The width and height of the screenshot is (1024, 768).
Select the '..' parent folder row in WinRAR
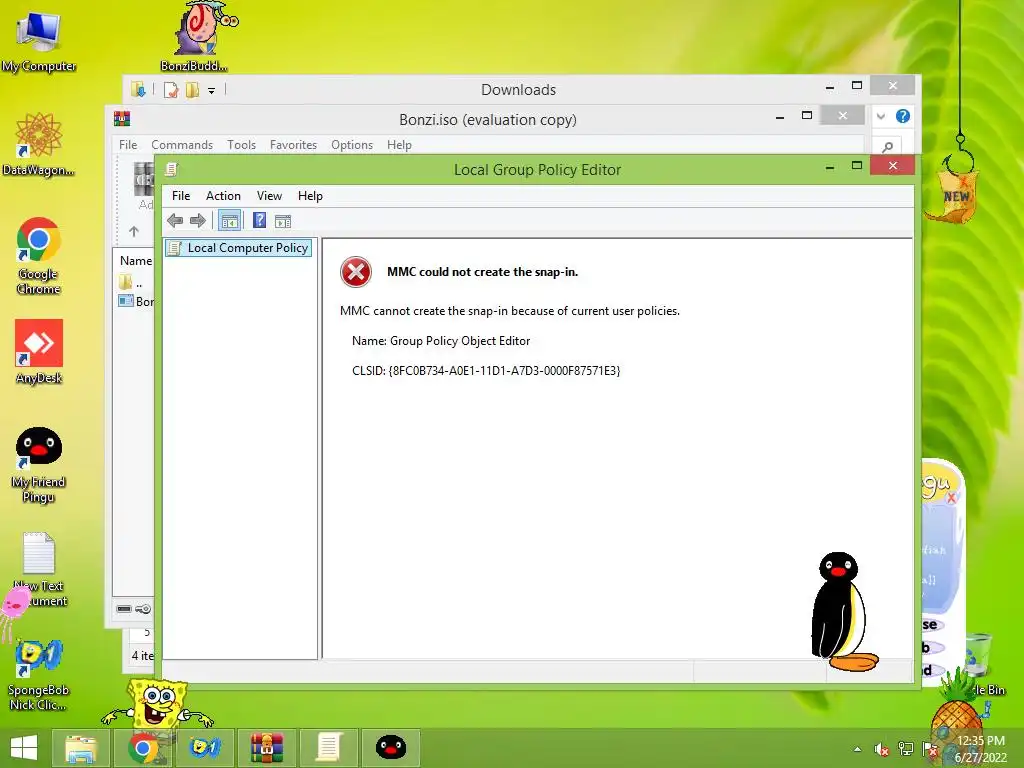(135, 283)
